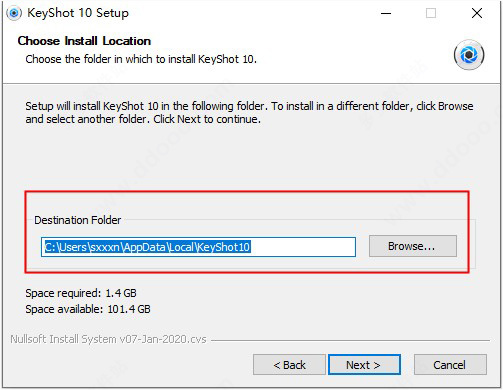Close the KeyShot 10 Setup dialog
The image size is (503, 390).
pyautogui.click(x=477, y=13)
